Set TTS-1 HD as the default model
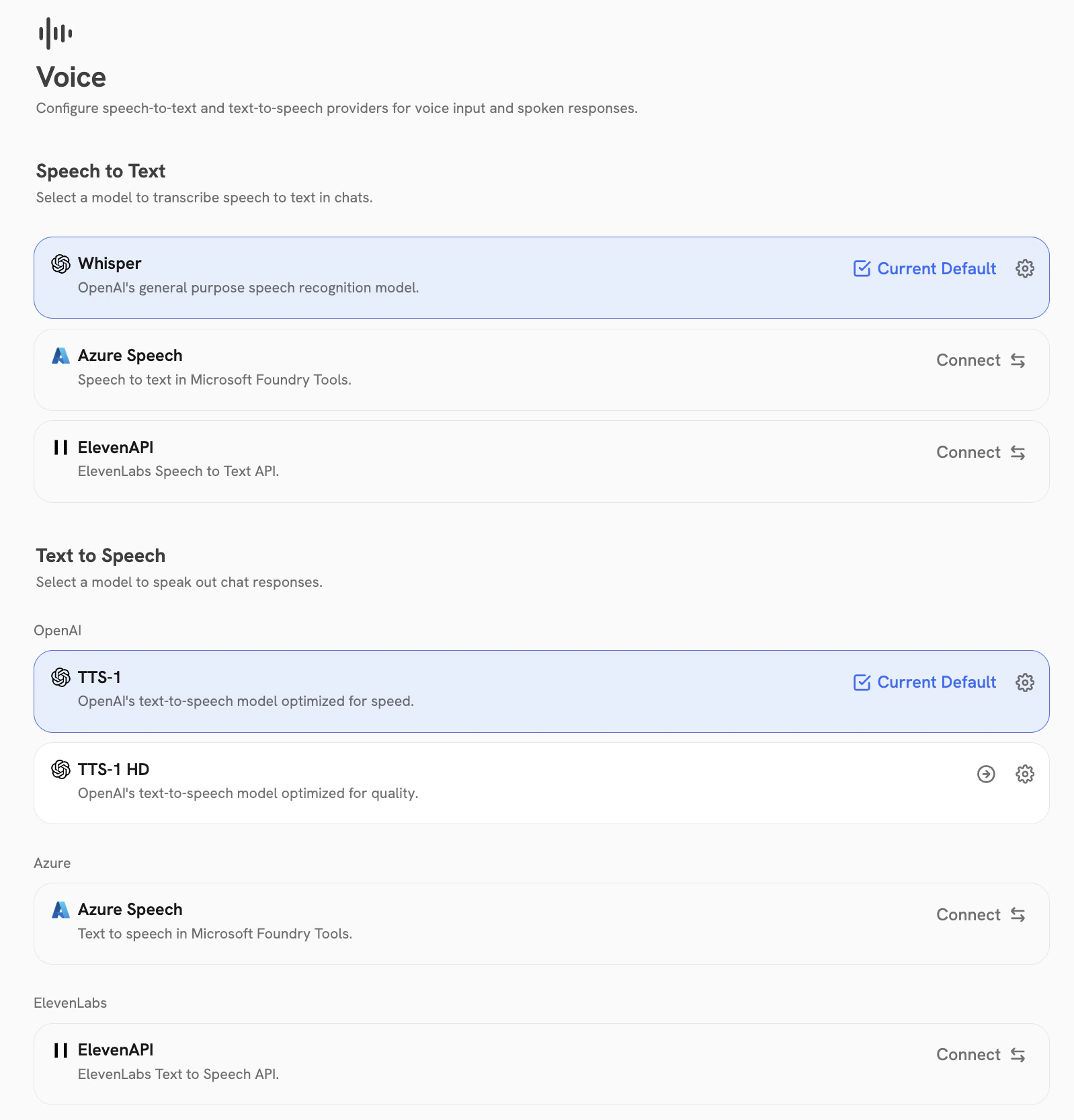The height and width of the screenshot is (1120, 1074). click(x=986, y=774)
